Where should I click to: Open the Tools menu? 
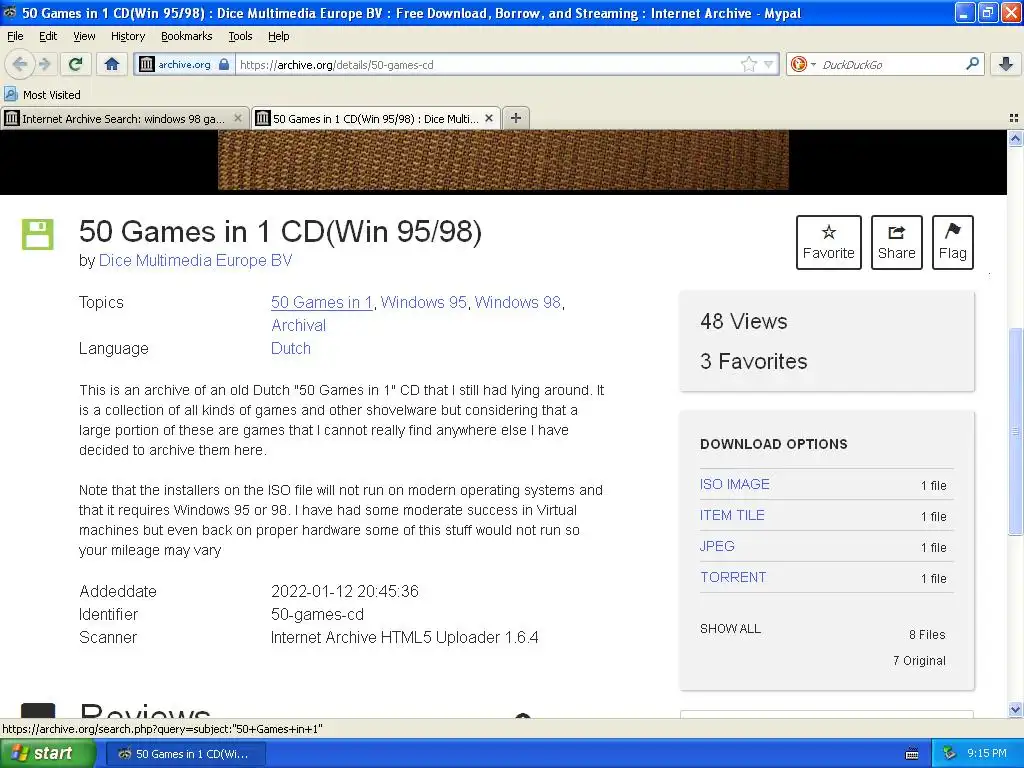(x=240, y=36)
